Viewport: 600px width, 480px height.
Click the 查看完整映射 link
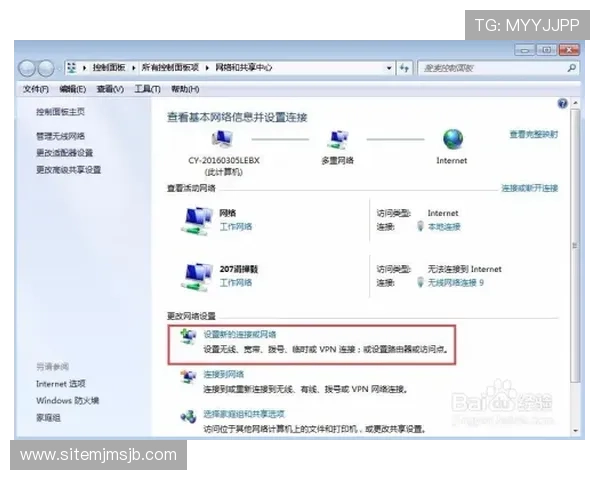coord(533,134)
